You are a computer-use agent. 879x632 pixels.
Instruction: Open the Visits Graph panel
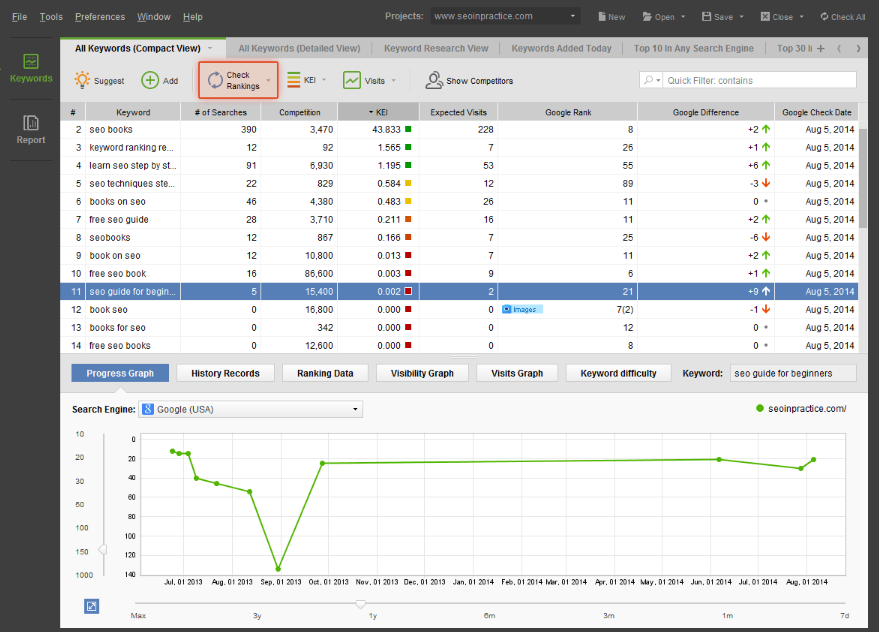(517, 373)
